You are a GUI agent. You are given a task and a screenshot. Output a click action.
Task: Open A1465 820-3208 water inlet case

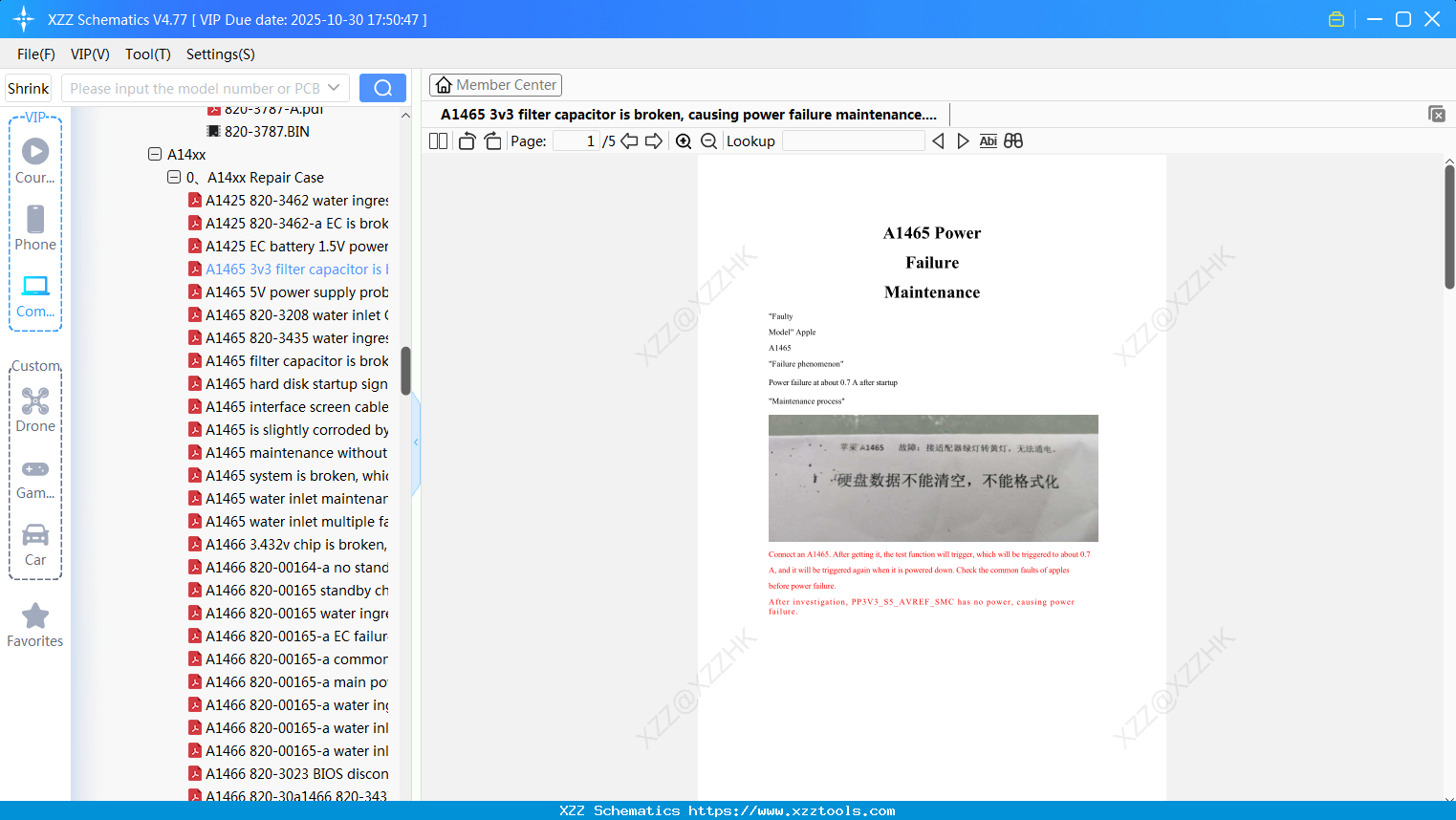(x=288, y=315)
